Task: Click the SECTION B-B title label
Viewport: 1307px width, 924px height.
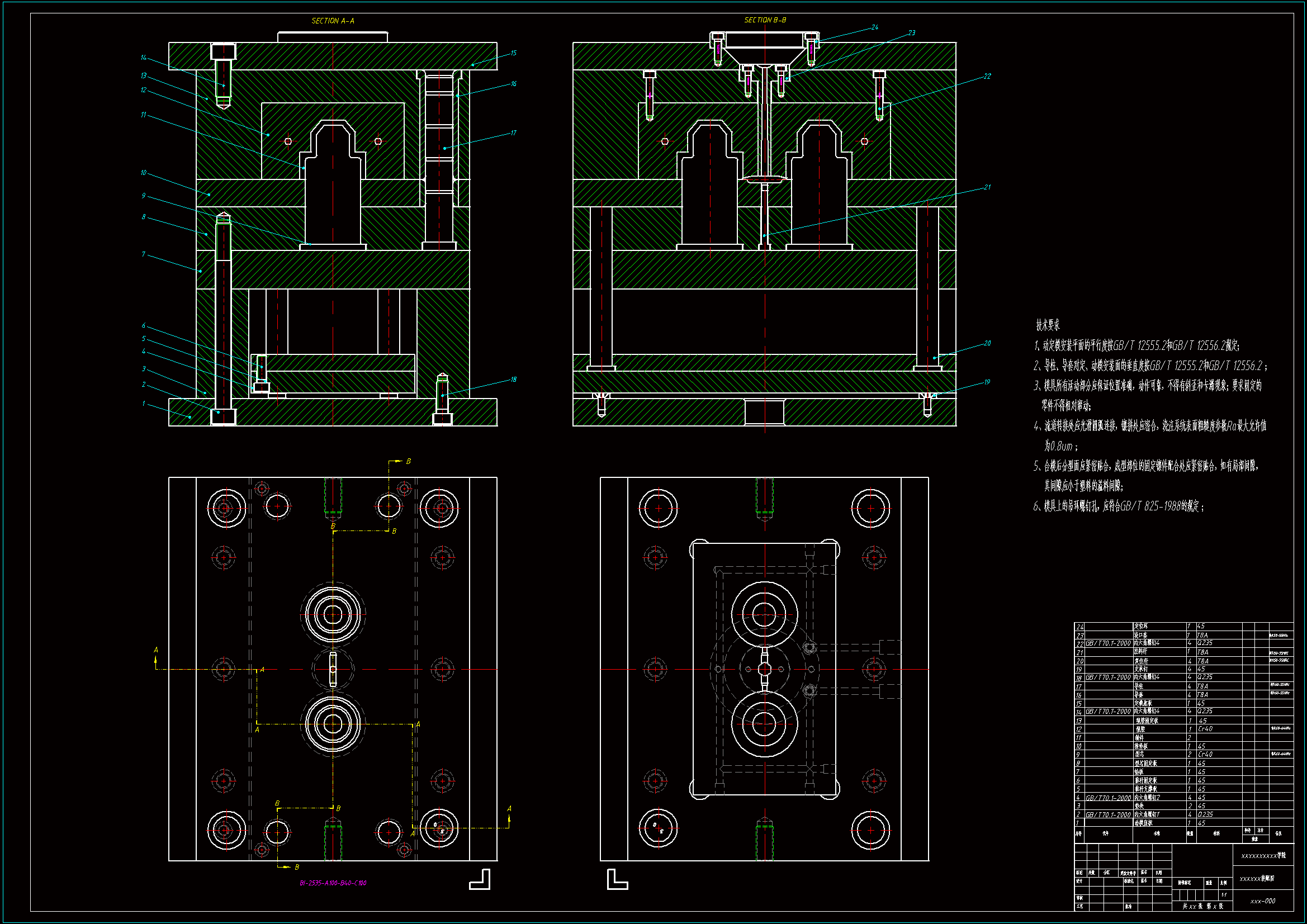Action: (765, 20)
